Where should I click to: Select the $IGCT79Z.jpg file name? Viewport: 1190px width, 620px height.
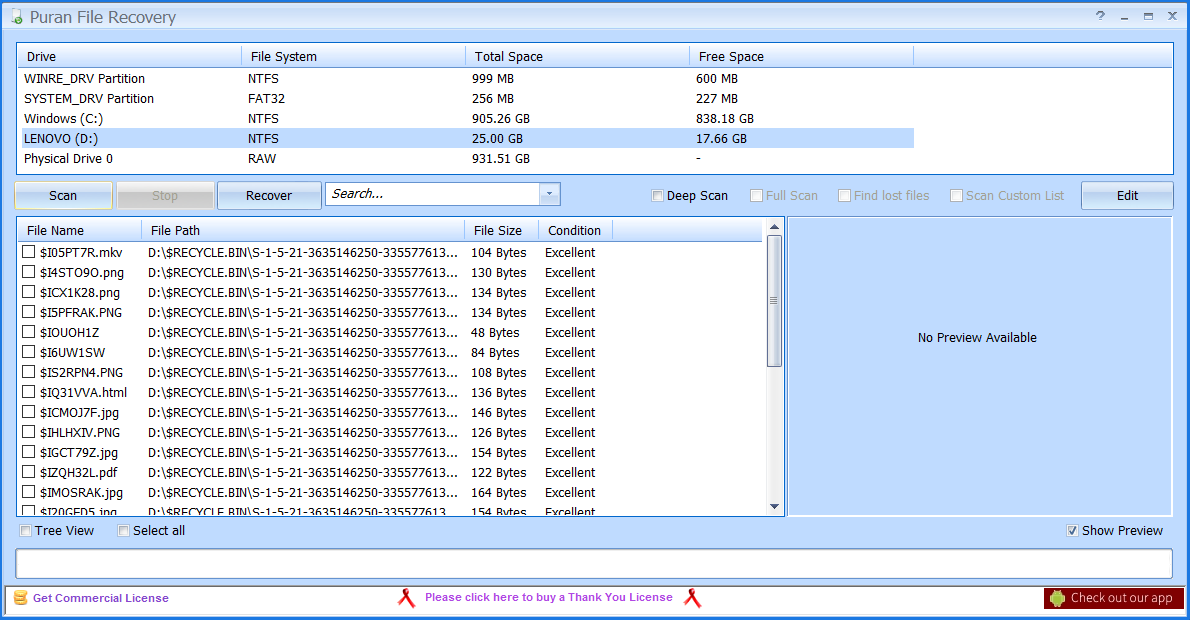[x=79, y=452]
